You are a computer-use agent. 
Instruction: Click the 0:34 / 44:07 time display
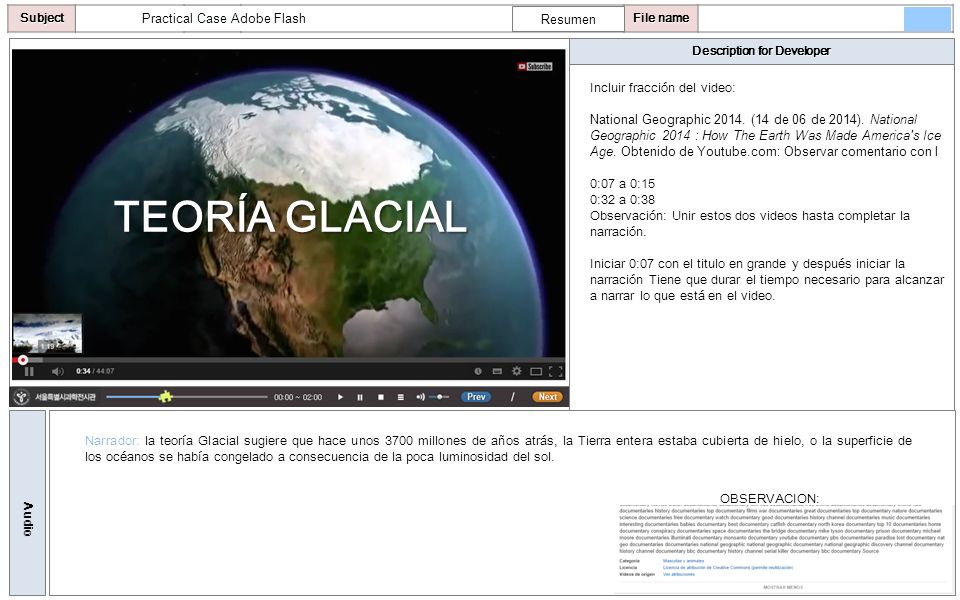[x=95, y=371]
